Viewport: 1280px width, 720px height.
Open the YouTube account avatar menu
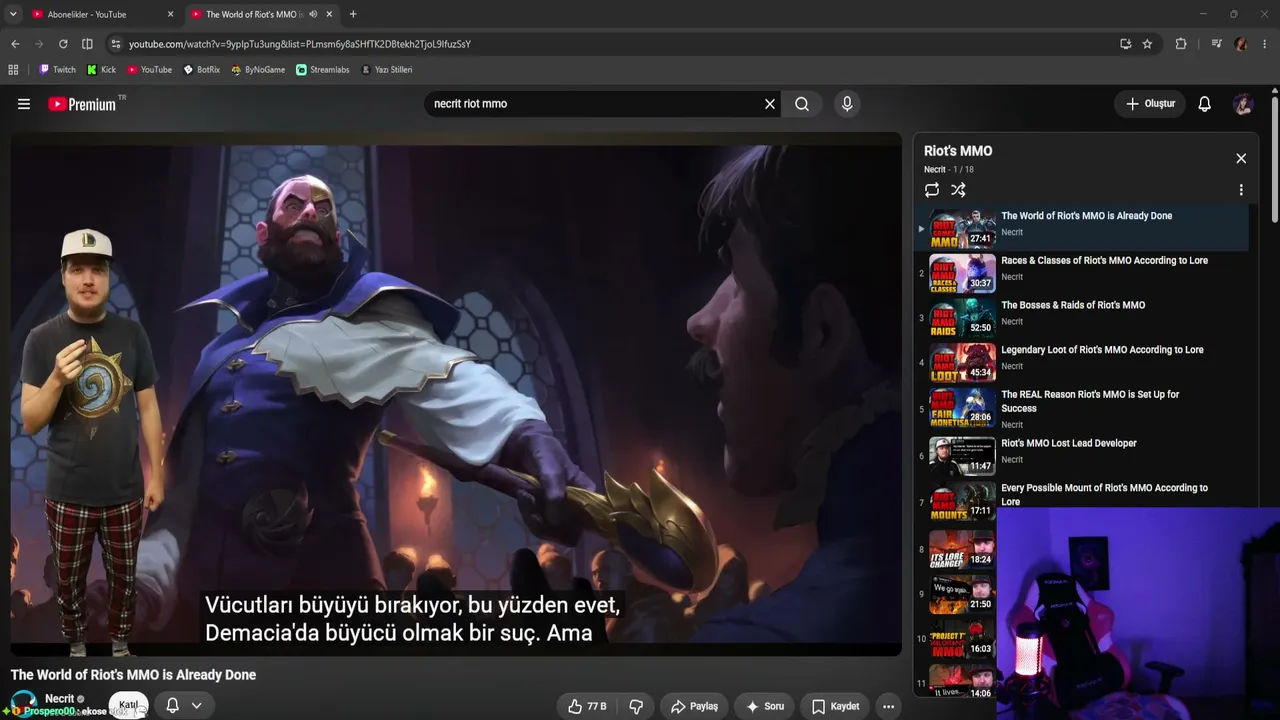point(1243,104)
